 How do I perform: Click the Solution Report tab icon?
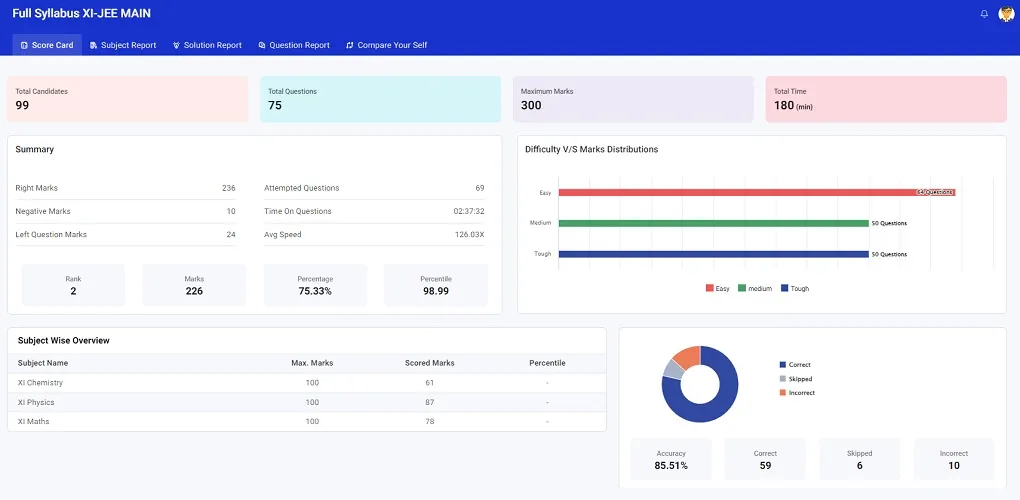coord(176,45)
